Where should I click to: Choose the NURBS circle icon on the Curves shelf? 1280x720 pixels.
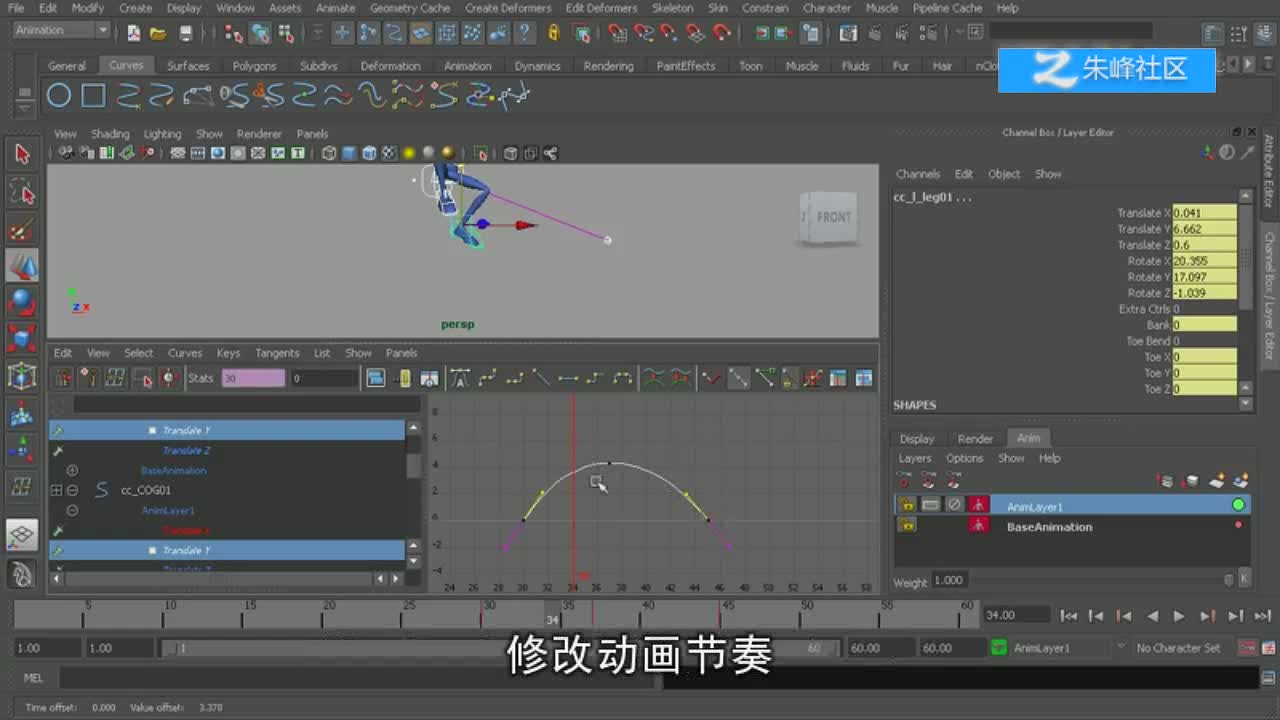[59, 96]
